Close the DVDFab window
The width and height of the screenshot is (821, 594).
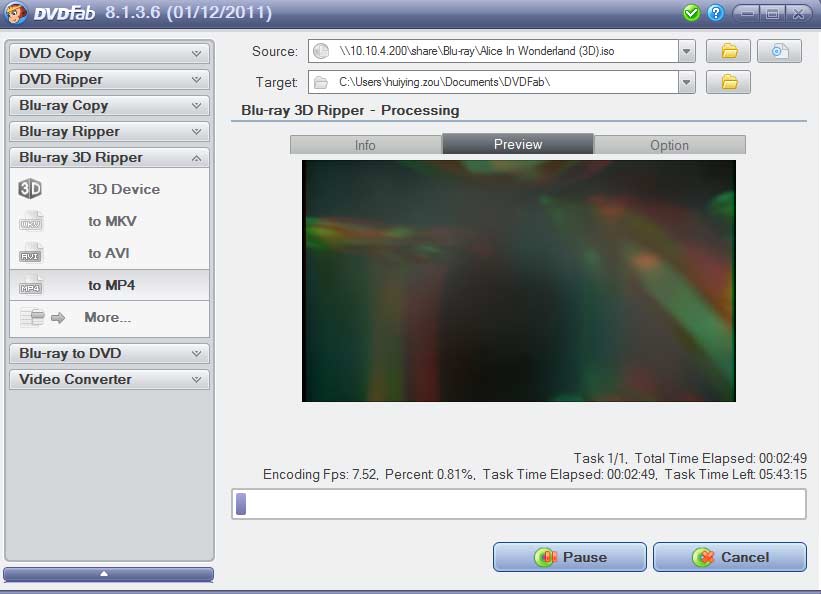tap(798, 14)
